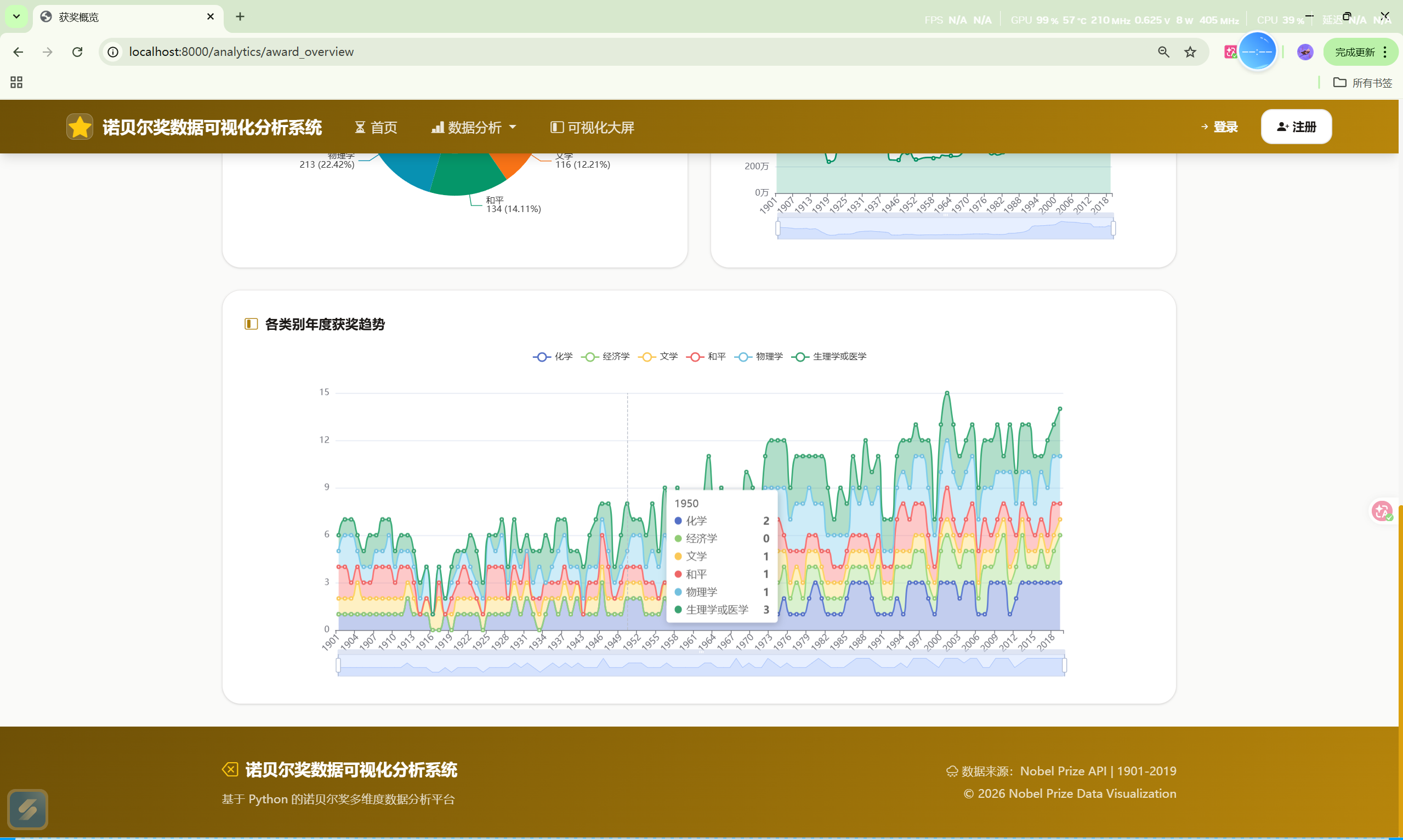Open 可视化大屏 from the navigation bar
The width and height of the screenshot is (1403, 840).
(x=592, y=127)
